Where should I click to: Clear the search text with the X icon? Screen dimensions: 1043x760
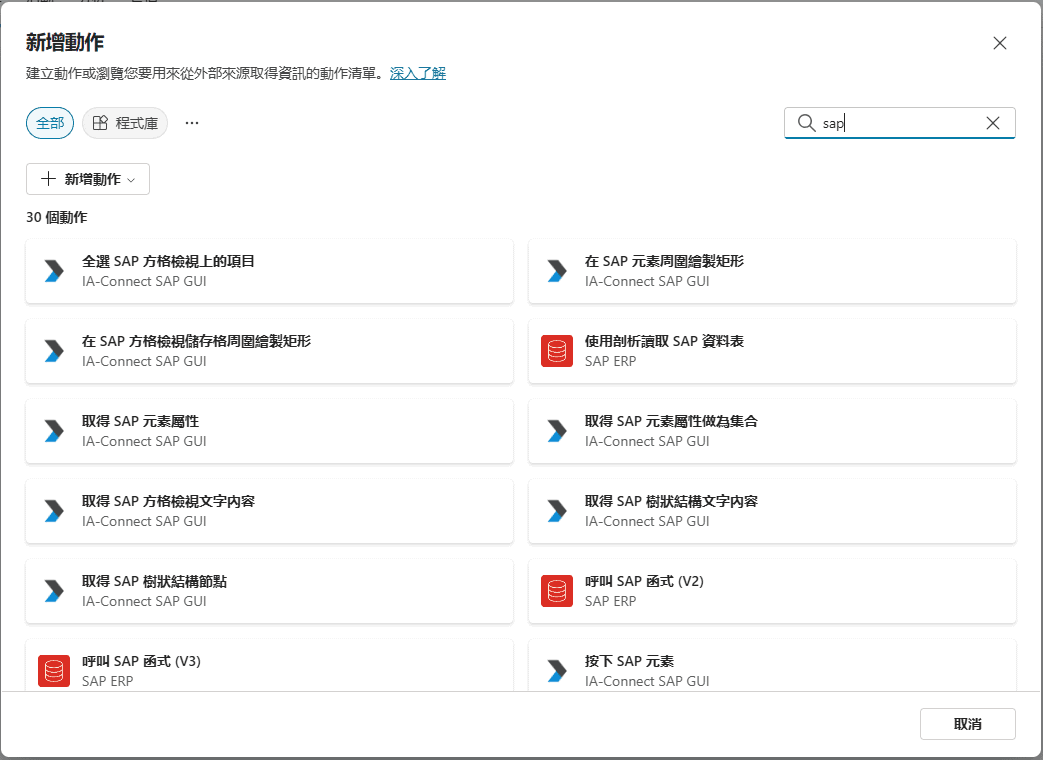coord(992,123)
